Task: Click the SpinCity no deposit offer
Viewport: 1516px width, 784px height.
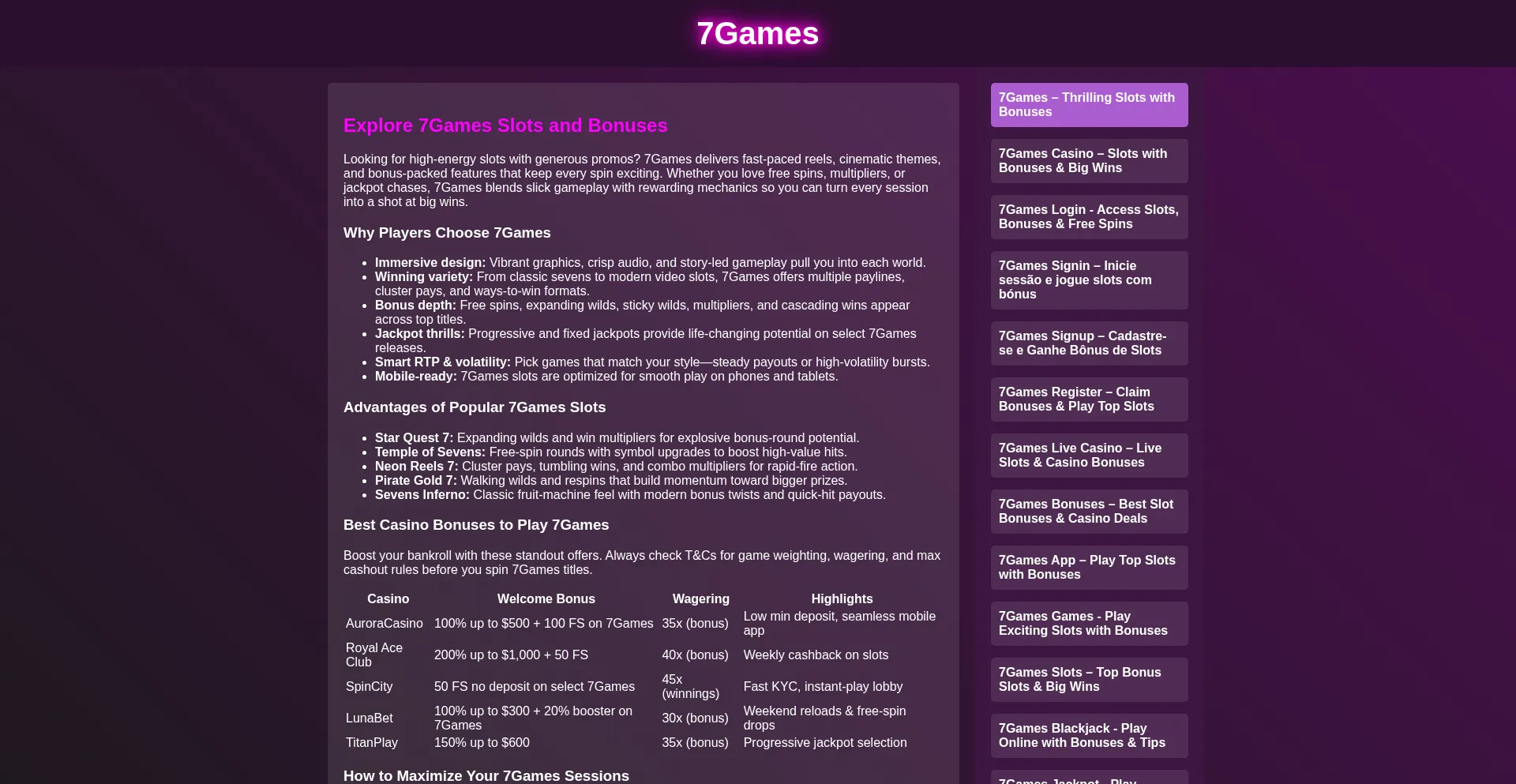Action: pyautogui.click(x=534, y=687)
